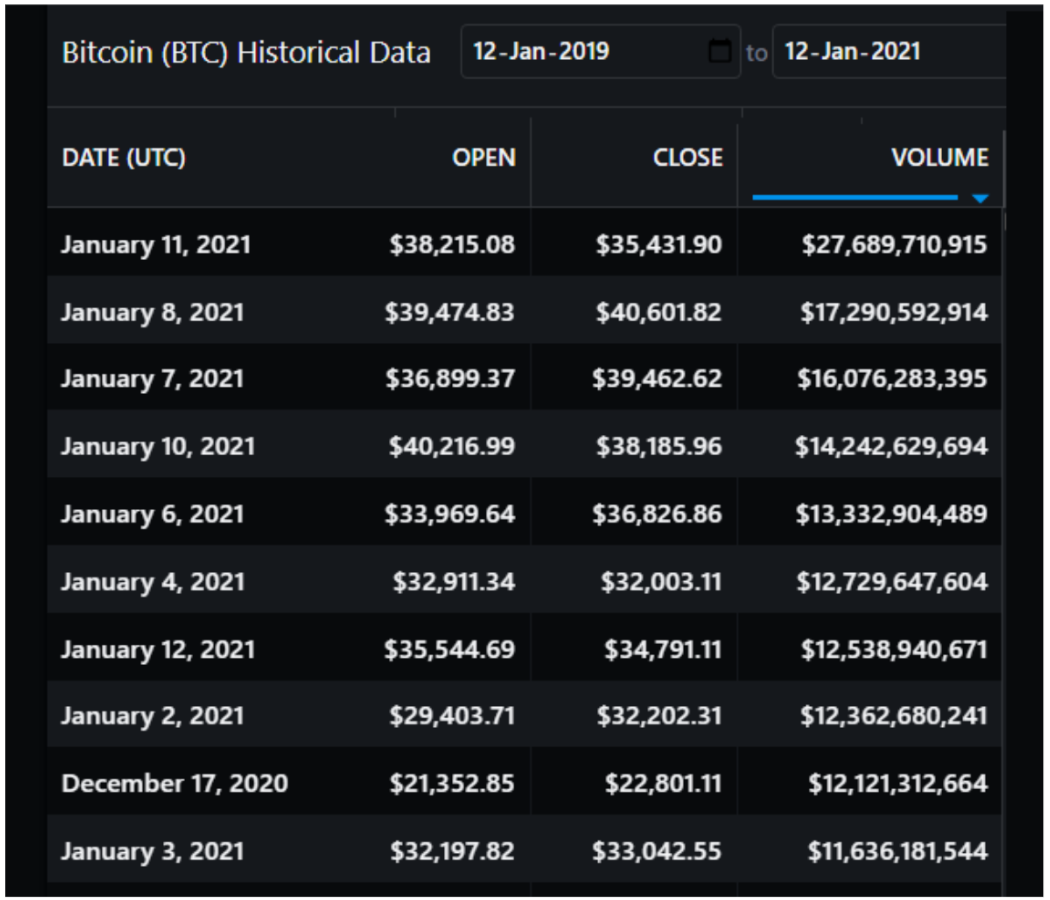The image size is (1050, 900).
Task: Sort by the CLOSE column header
Action: 688,157
